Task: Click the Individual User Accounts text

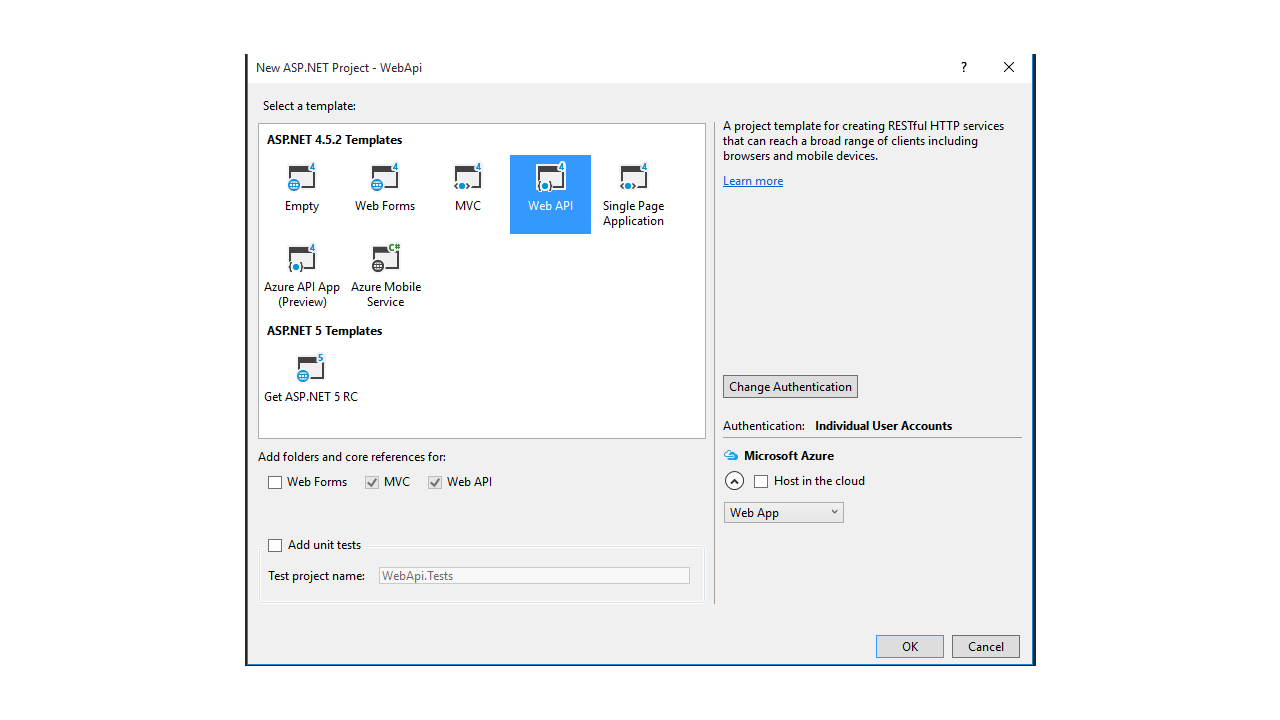Action: 883,426
